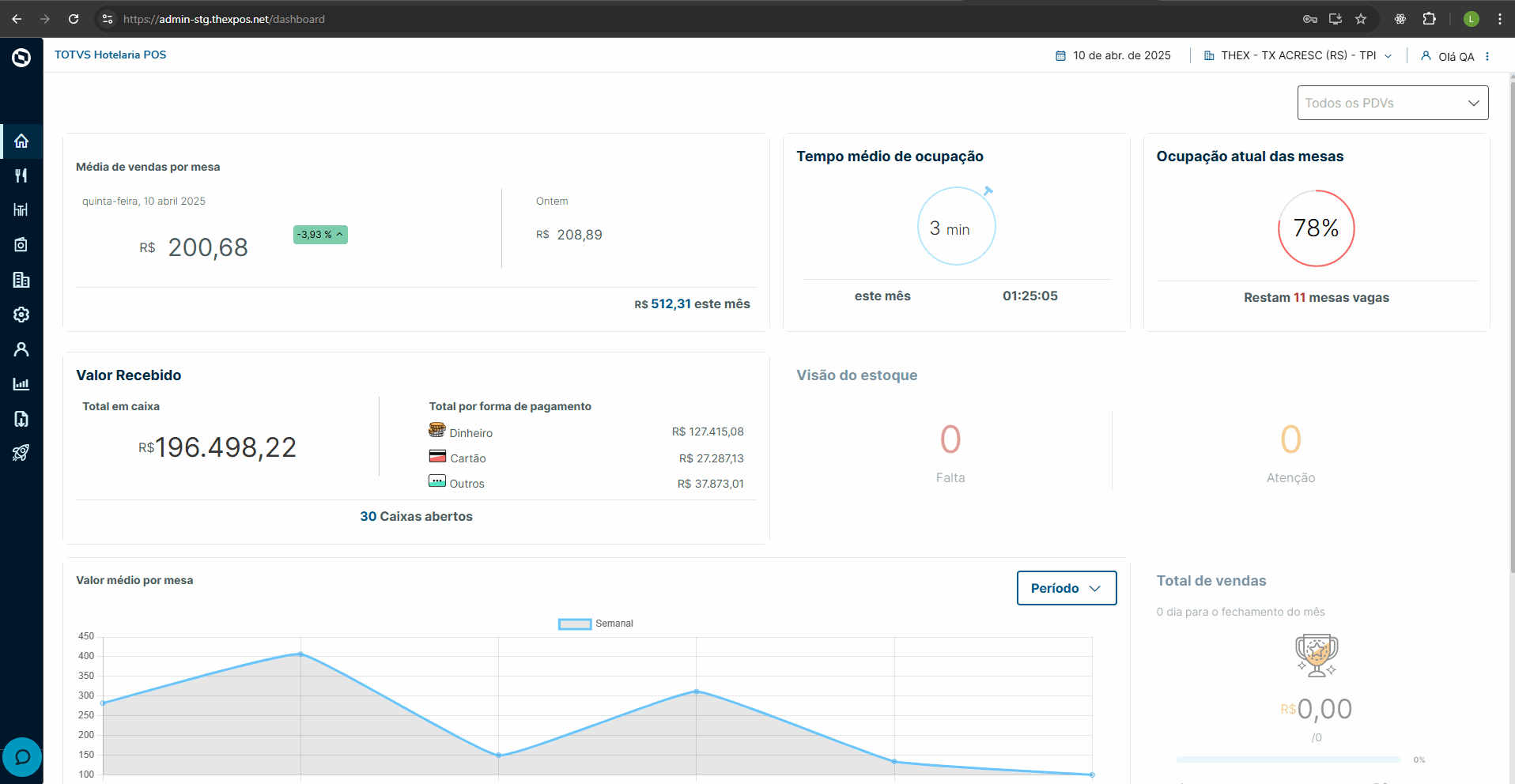The image size is (1515, 784).
Task: Click the 78% occupancy circle gauge
Action: pyautogui.click(x=1316, y=228)
